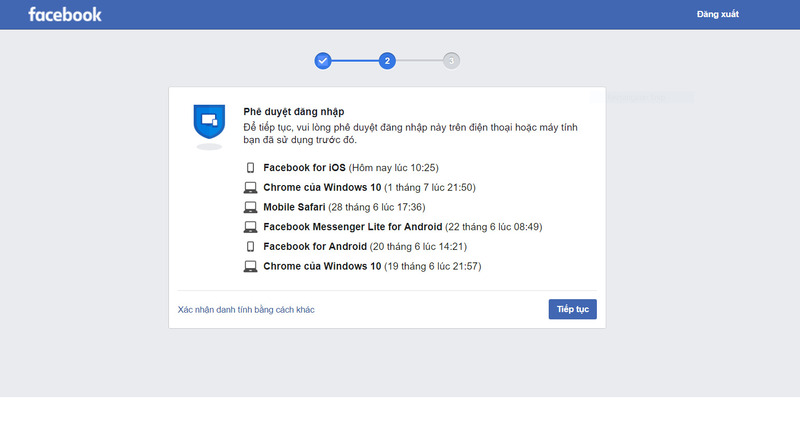
Task: Click laptop icon beside Facebook Messenger Lite for Android
Action: pos(250,227)
